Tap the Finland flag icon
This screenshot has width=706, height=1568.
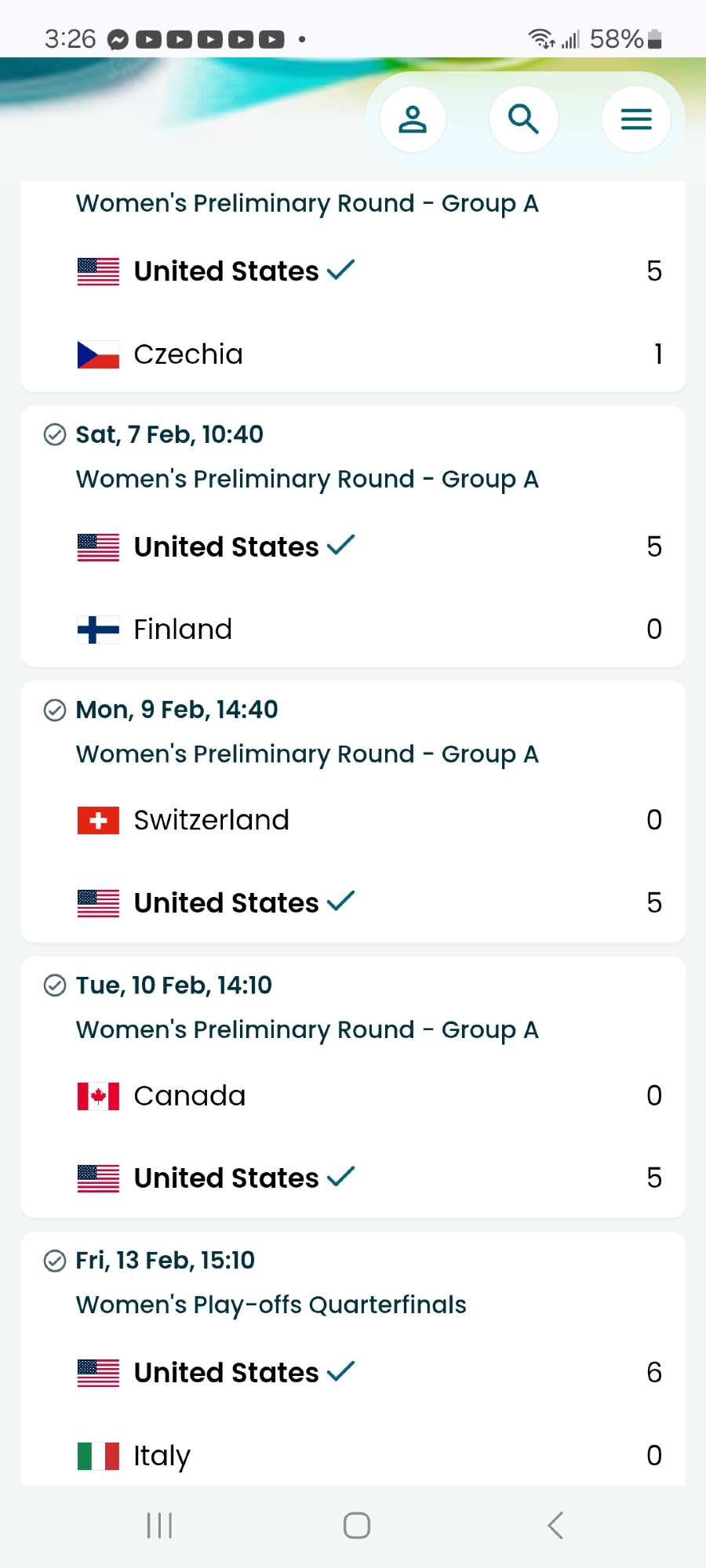(98, 630)
